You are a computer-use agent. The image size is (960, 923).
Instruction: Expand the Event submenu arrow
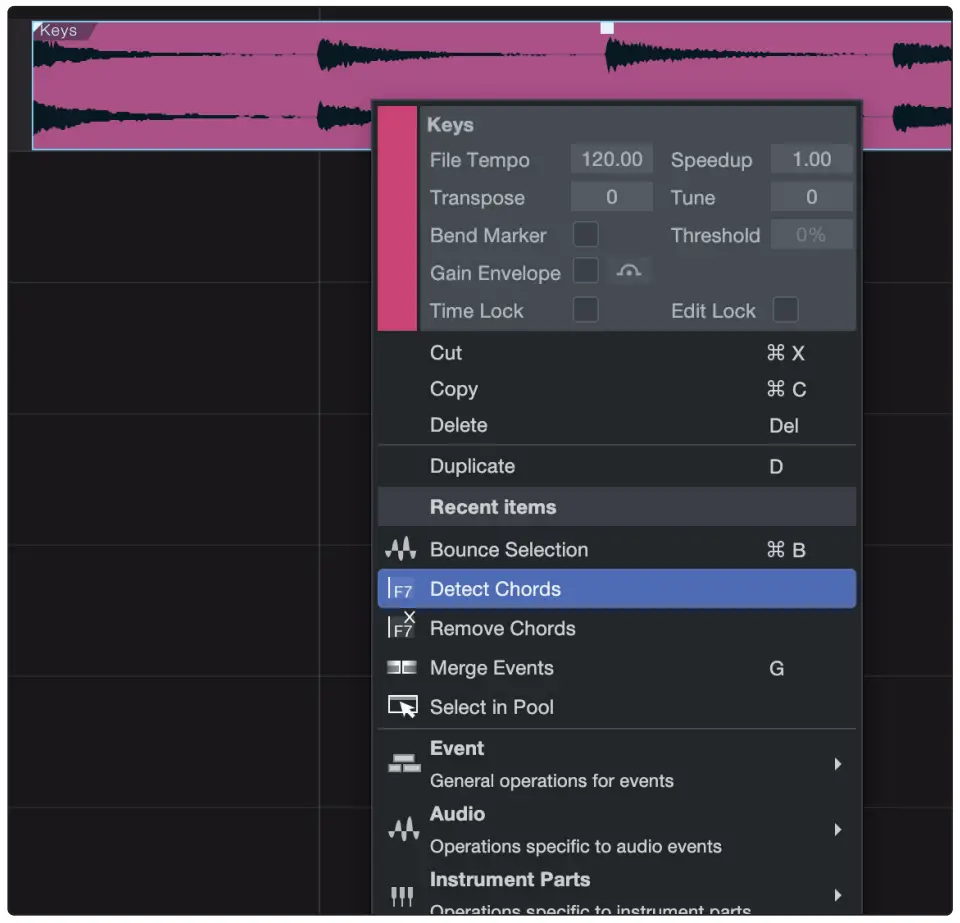pos(838,764)
